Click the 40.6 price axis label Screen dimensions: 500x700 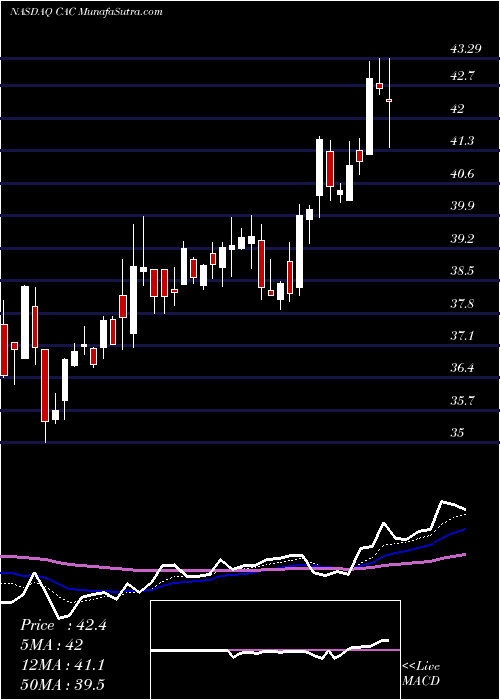pos(462,174)
